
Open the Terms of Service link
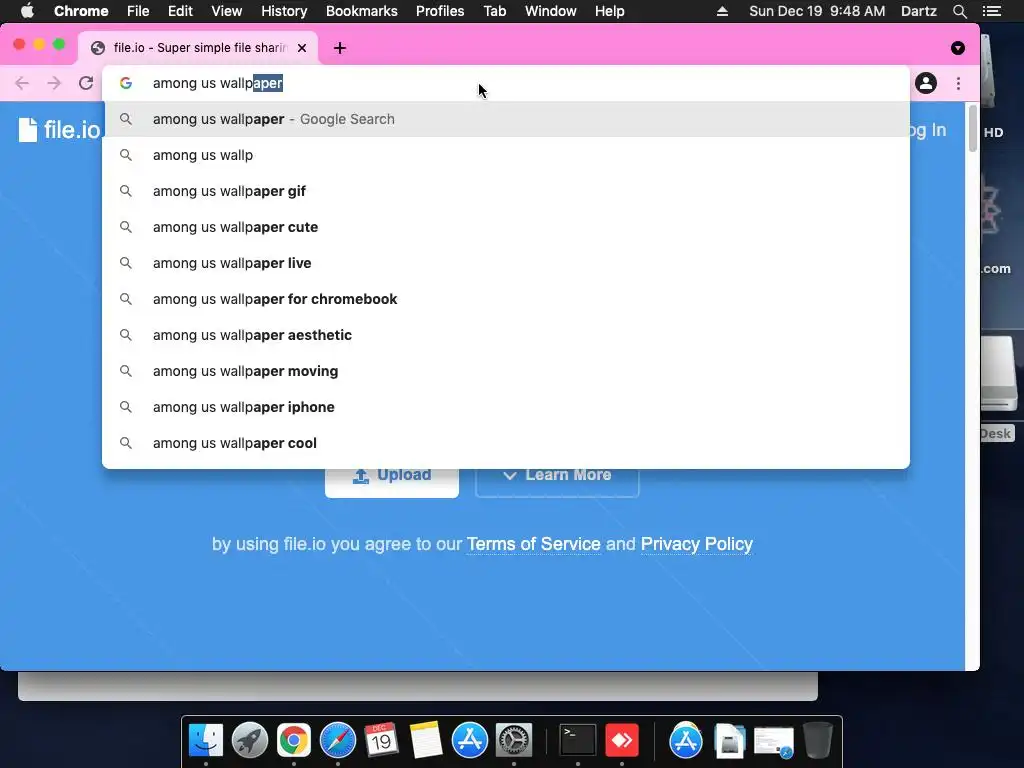[534, 544]
